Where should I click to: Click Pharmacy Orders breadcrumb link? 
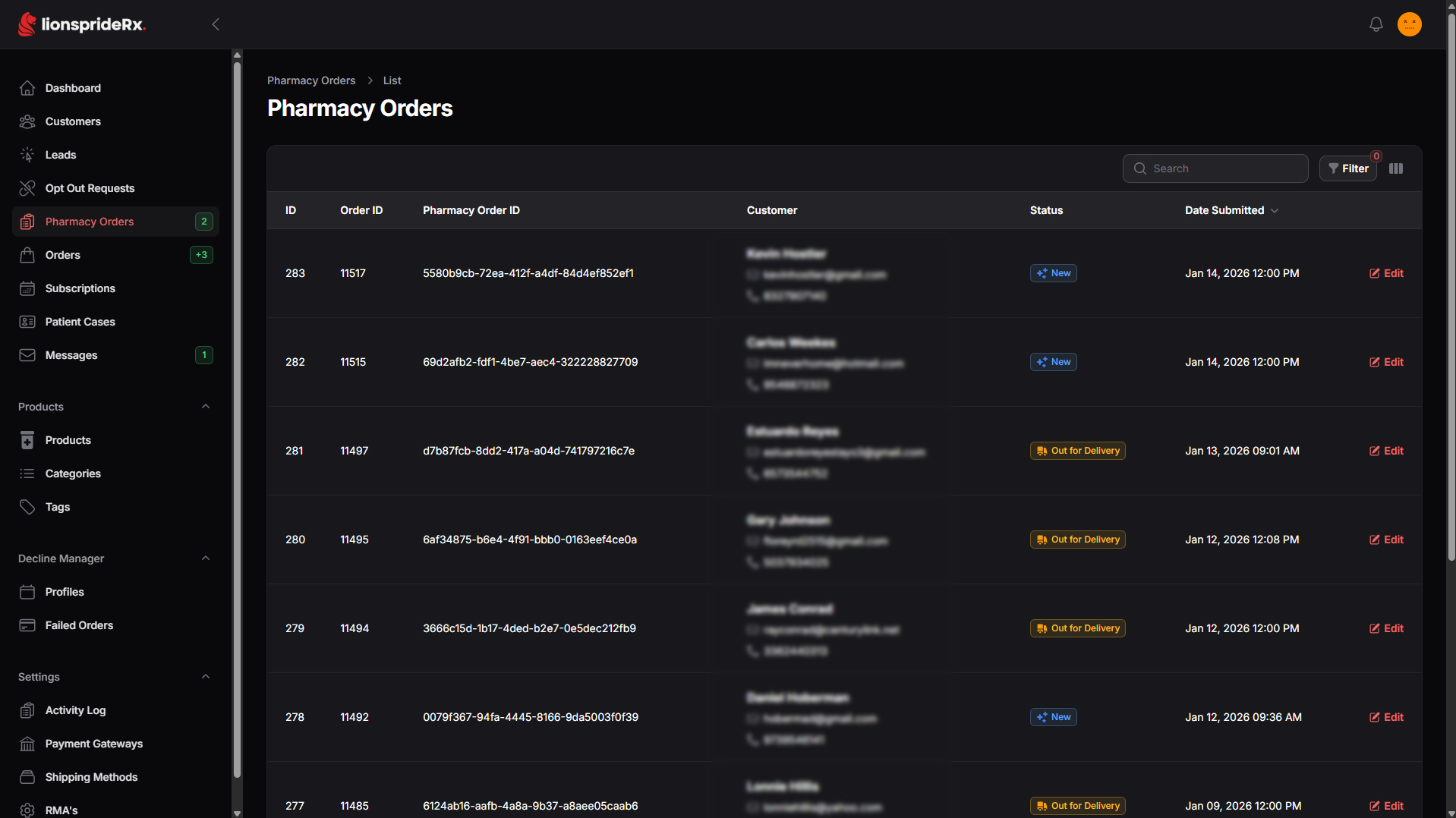tap(311, 80)
